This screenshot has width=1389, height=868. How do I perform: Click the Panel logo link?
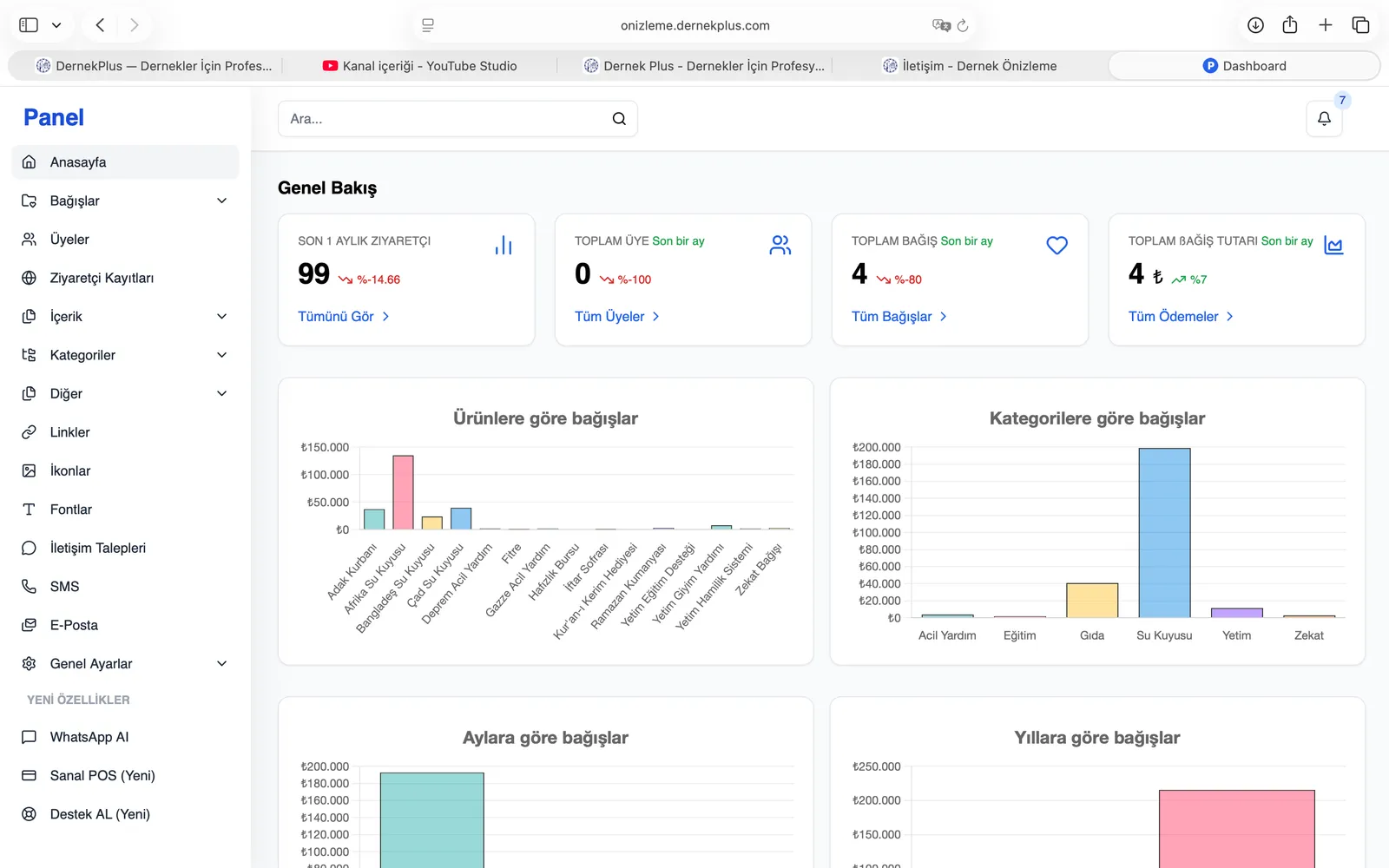click(x=54, y=118)
